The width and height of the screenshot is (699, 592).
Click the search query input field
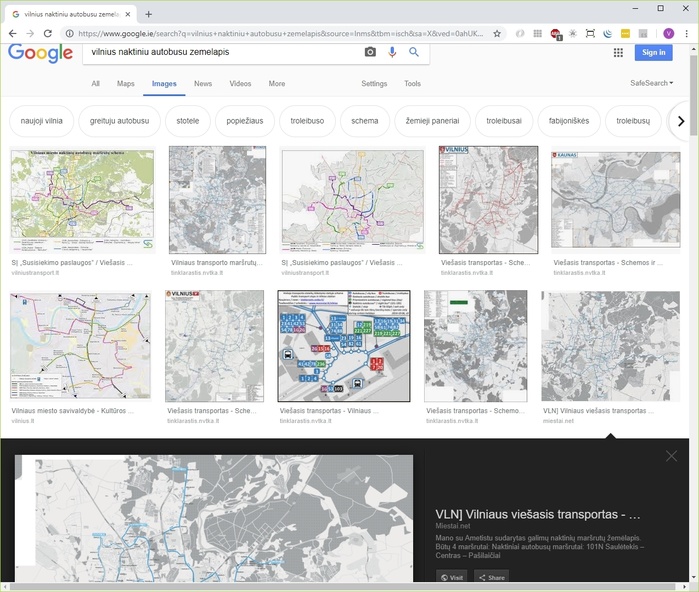[x=223, y=52]
